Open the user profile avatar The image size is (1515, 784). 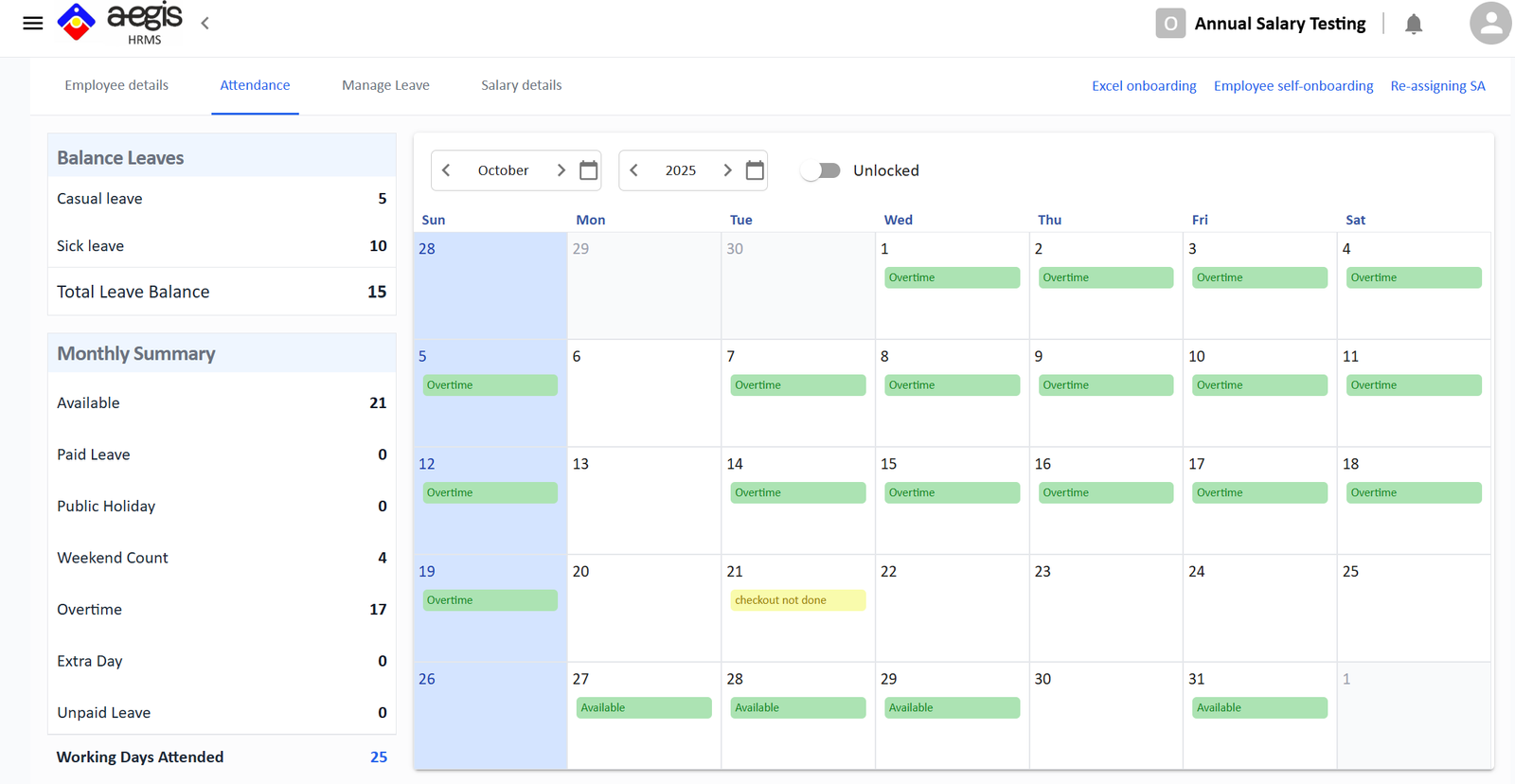(1489, 24)
